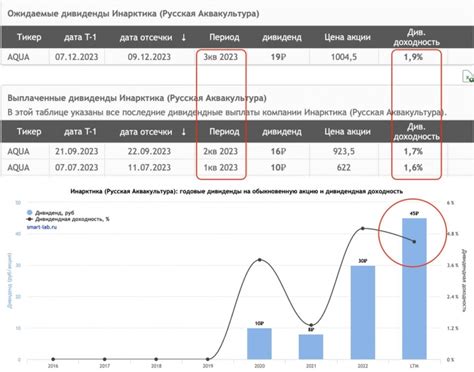This screenshot has width=474, height=372.
Task: Click the yield line point at 2017
Action: pos(105,359)
